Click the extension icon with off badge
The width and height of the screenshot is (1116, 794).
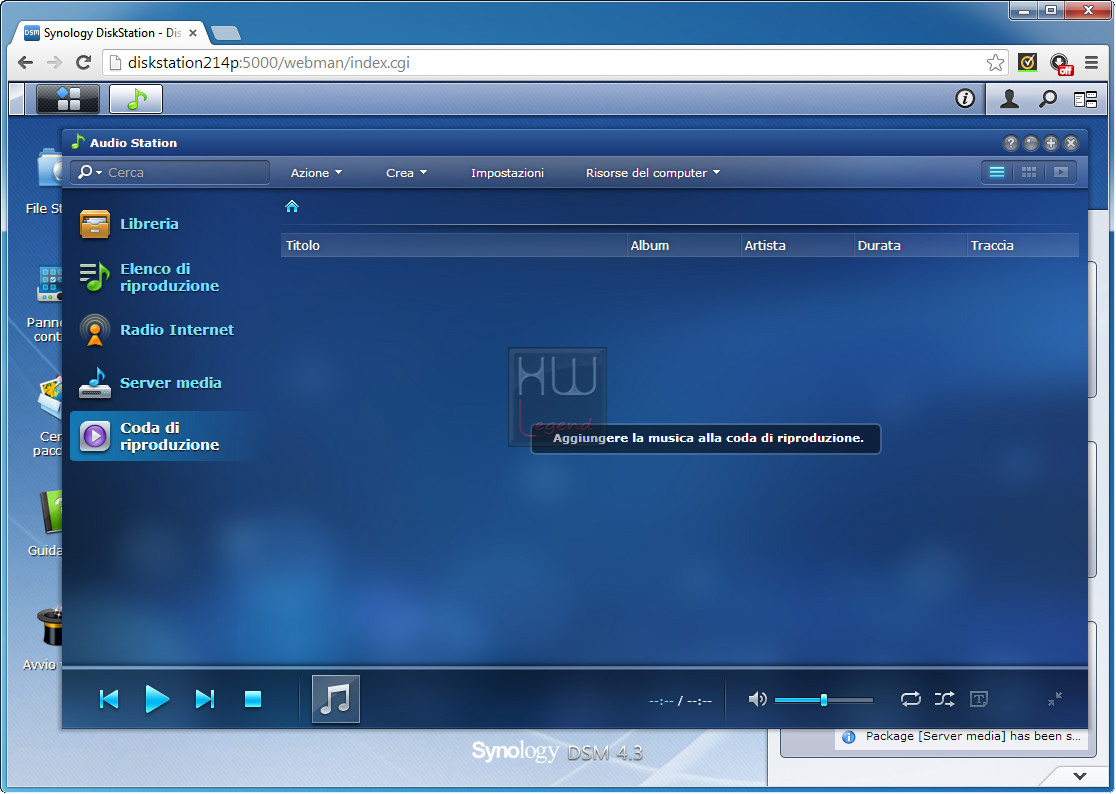(x=1061, y=63)
